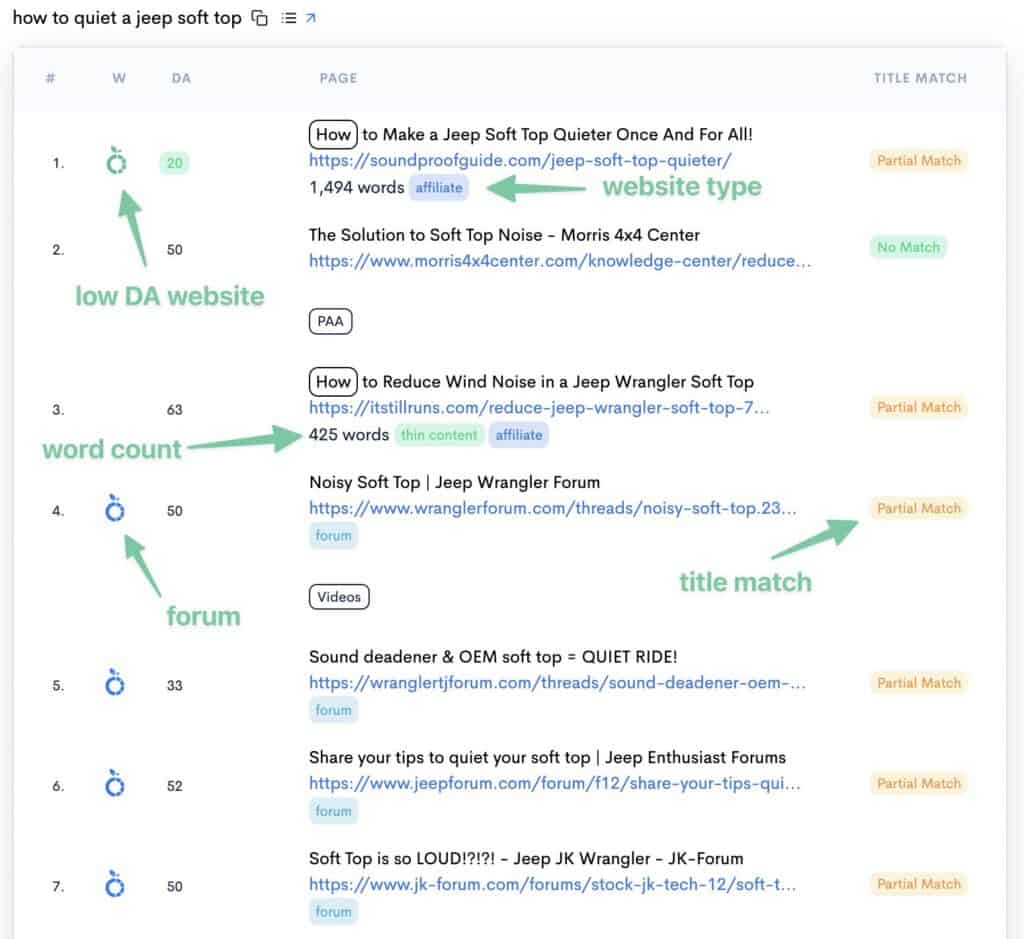
Task: Click the Partial Match badge in the itstillruns.com row
Action: (919, 407)
